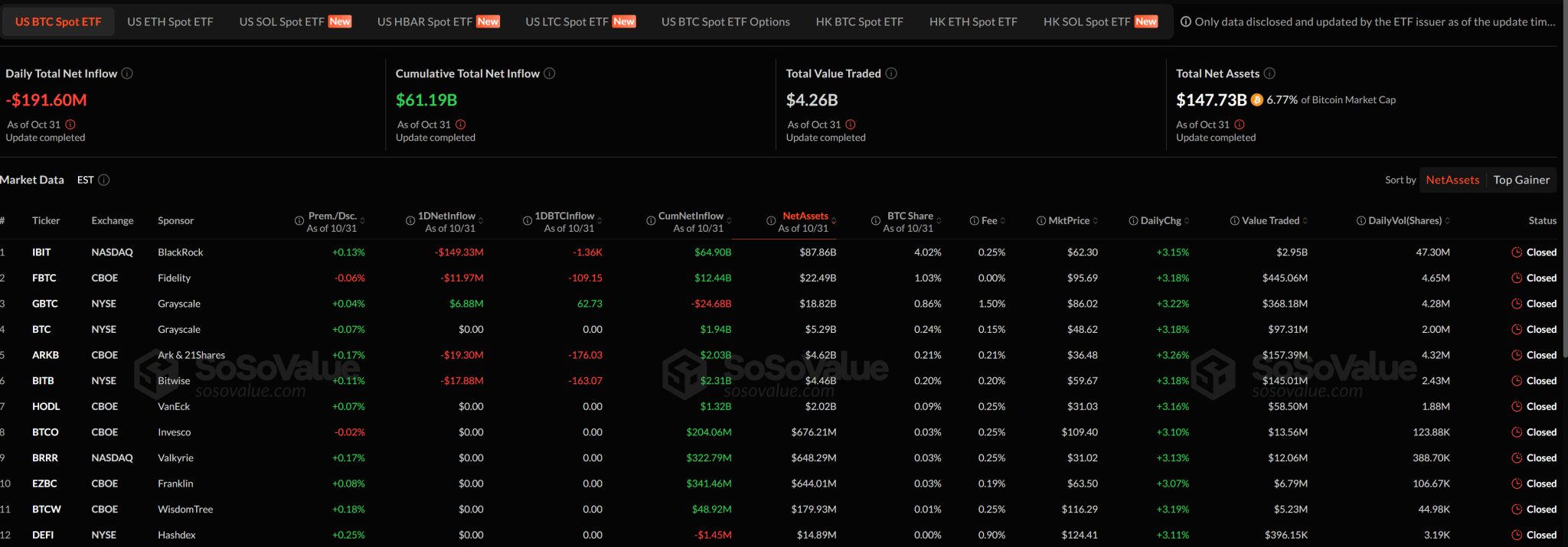Click info icon on 1DBTCInflow column header
The width and height of the screenshot is (1568, 547).
[528, 221]
